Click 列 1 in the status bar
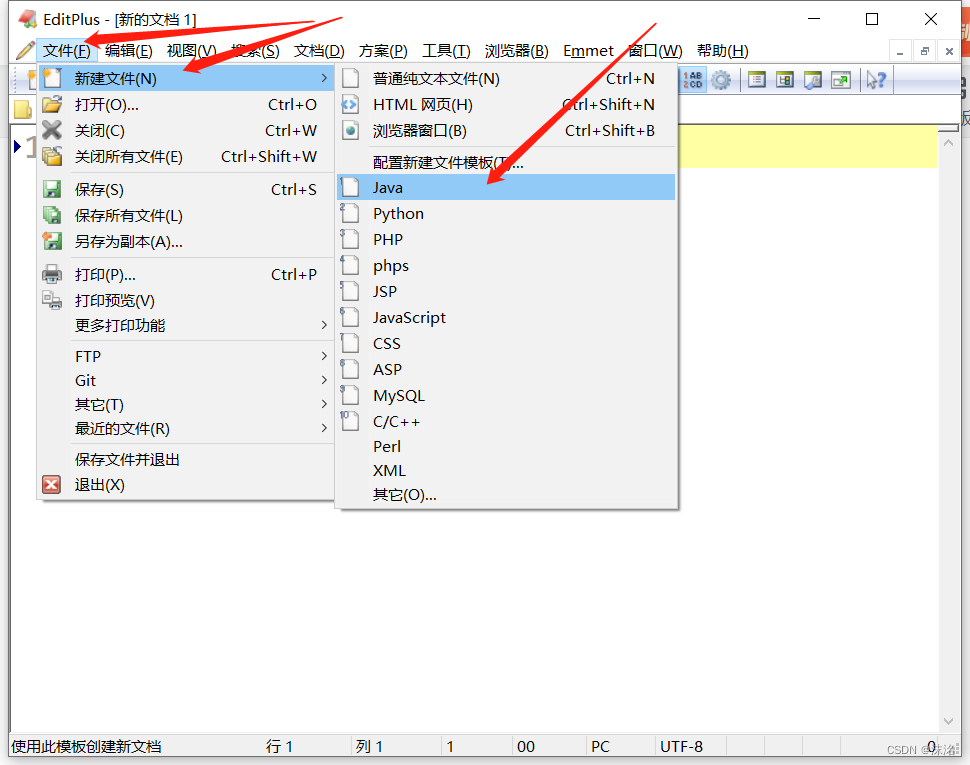The image size is (970, 765). pyautogui.click(x=369, y=746)
